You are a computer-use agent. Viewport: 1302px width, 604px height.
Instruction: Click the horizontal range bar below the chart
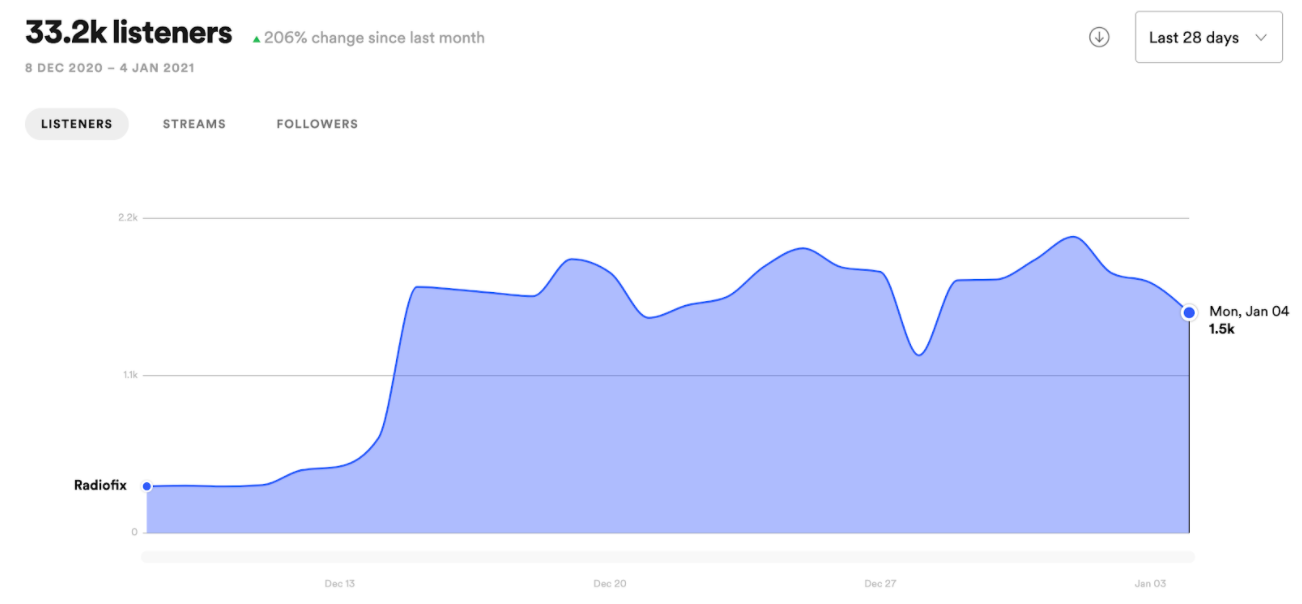coord(667,557)
